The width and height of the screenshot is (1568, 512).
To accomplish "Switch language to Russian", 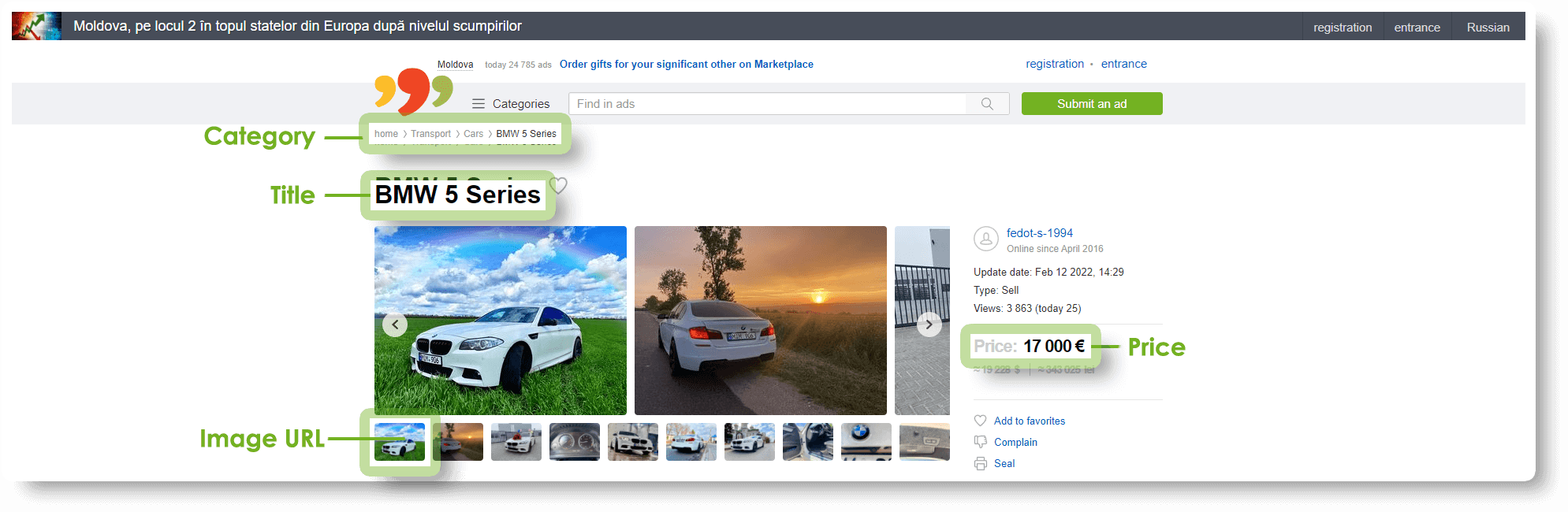I will tap(1488, 28).
